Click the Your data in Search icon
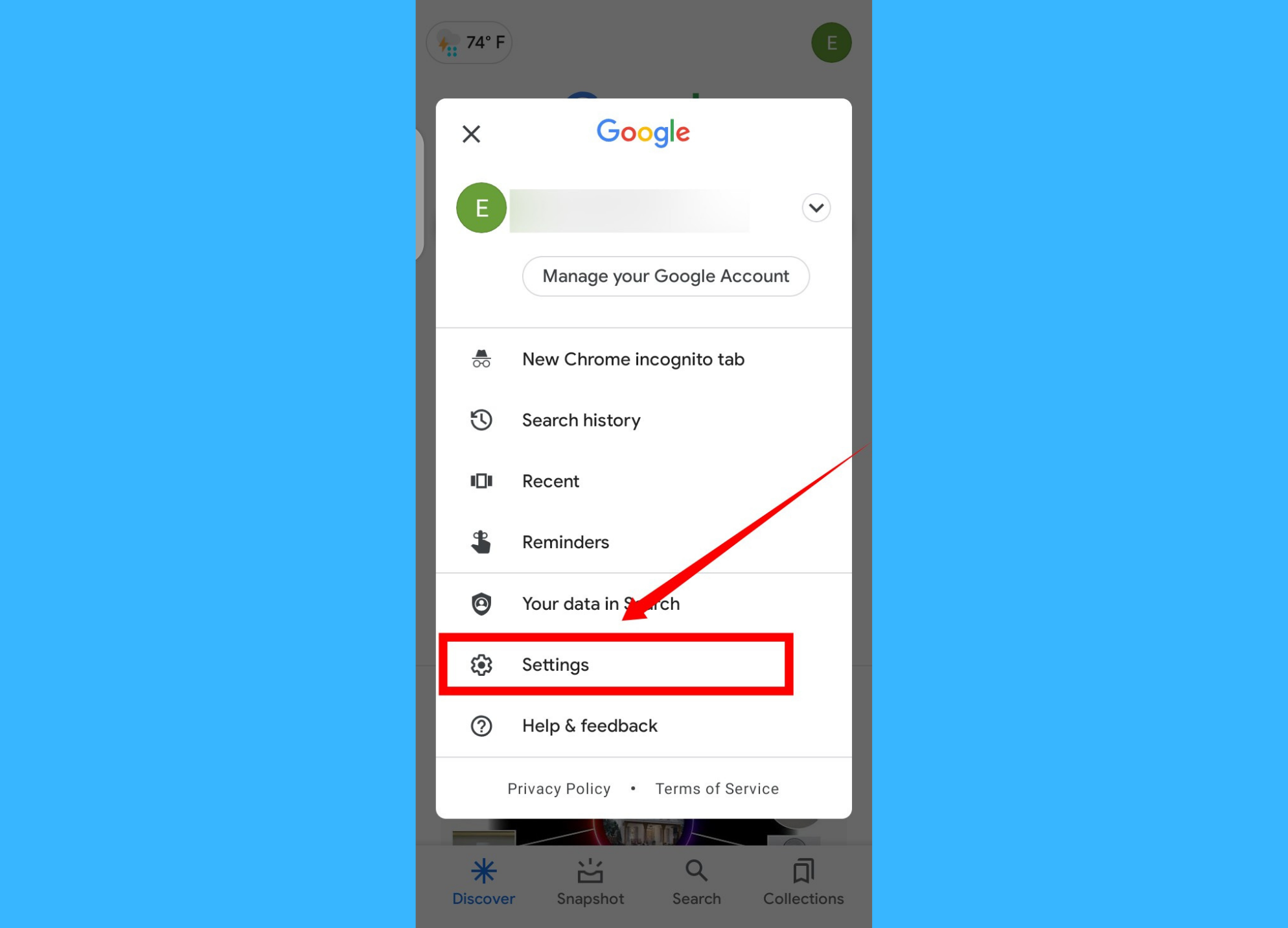The image size is (1288, 928). pos(481,604)
